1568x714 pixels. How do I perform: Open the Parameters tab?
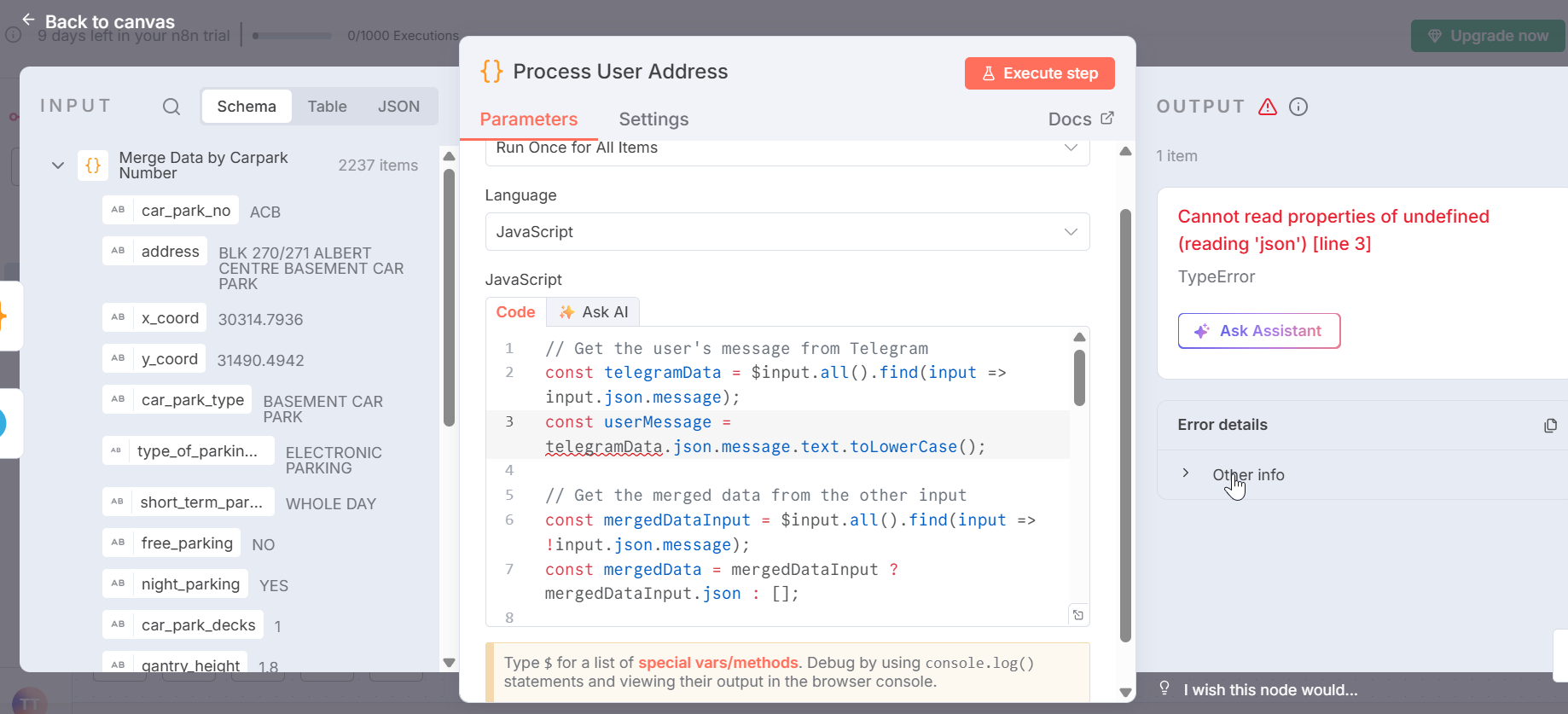coord(529,119)
